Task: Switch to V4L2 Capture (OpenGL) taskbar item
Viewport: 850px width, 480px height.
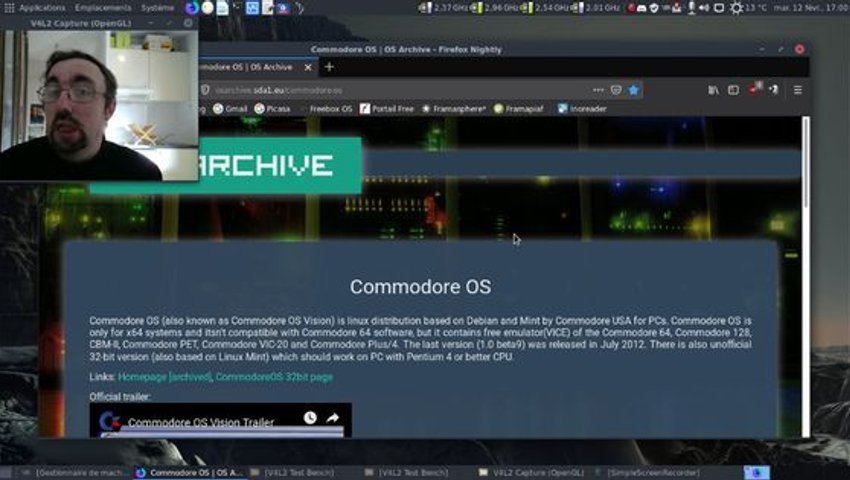Action: 532,473
